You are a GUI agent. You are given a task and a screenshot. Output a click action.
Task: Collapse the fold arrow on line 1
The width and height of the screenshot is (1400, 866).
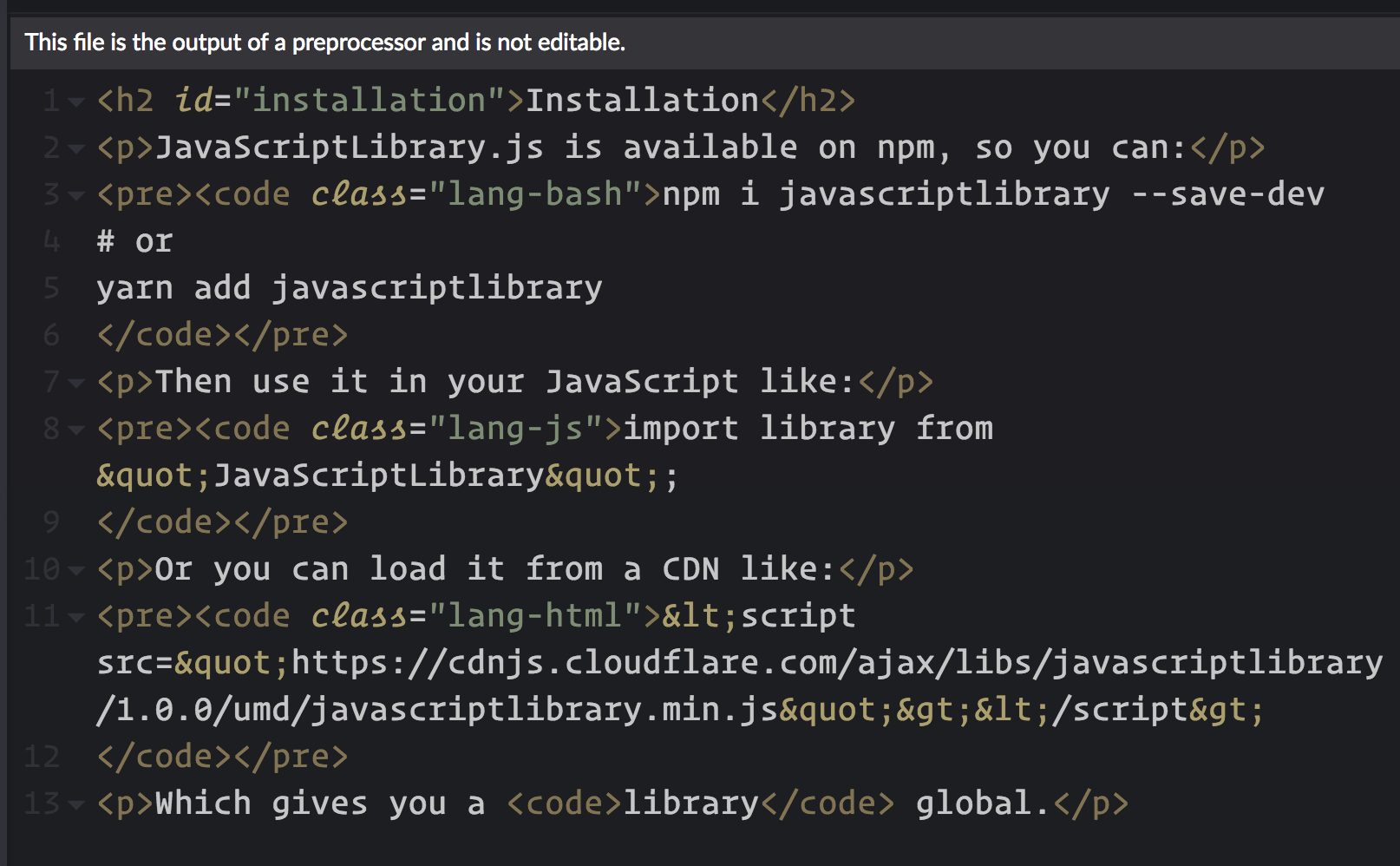pos(76,102)
